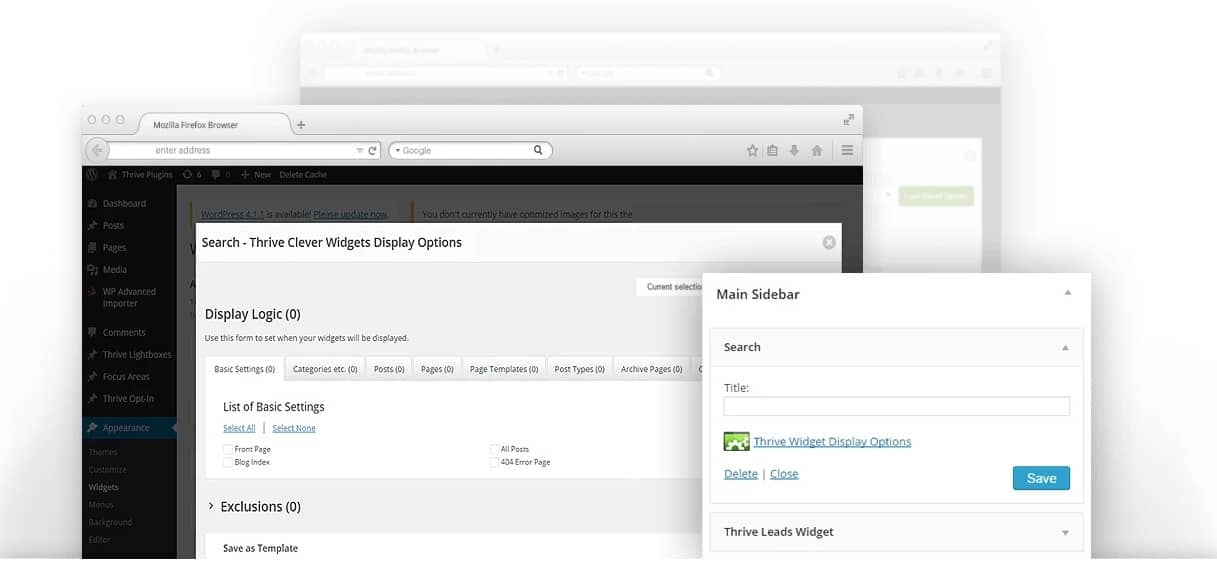The image size is (1217, 581).
Task: Reload the page with the refresh icon
Action: click(373, 151)
